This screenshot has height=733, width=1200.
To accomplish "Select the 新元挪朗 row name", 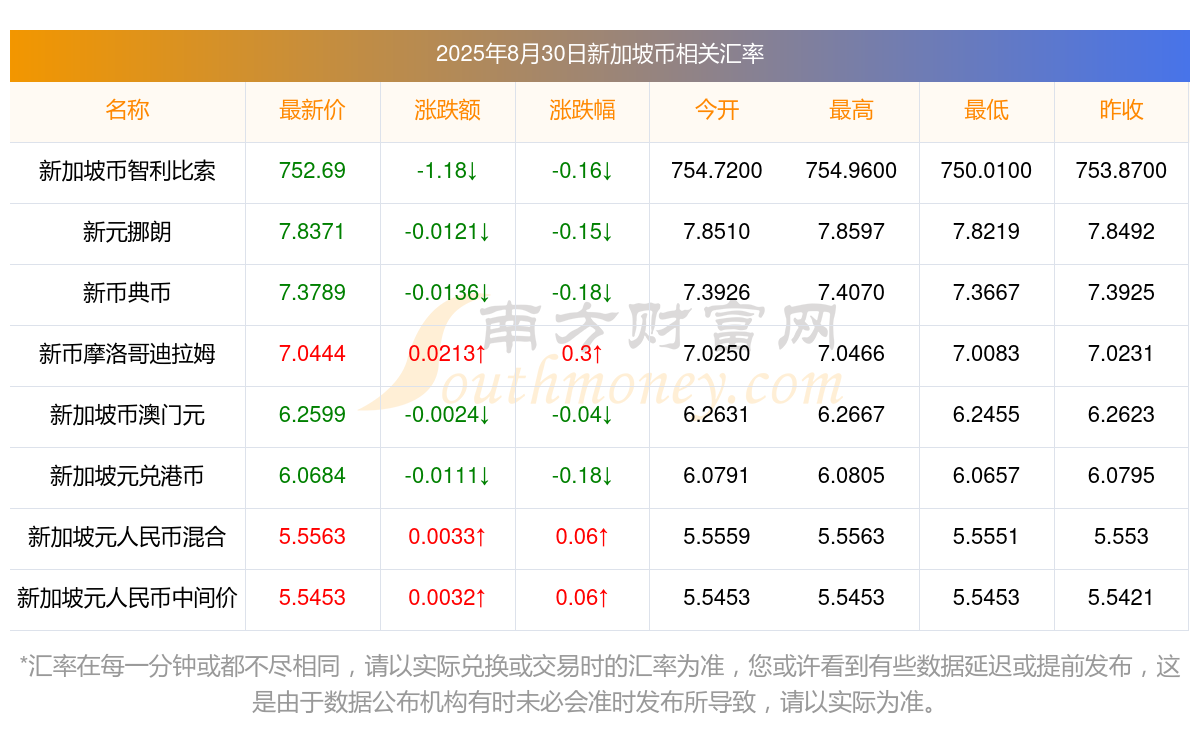I will (127, 232).
